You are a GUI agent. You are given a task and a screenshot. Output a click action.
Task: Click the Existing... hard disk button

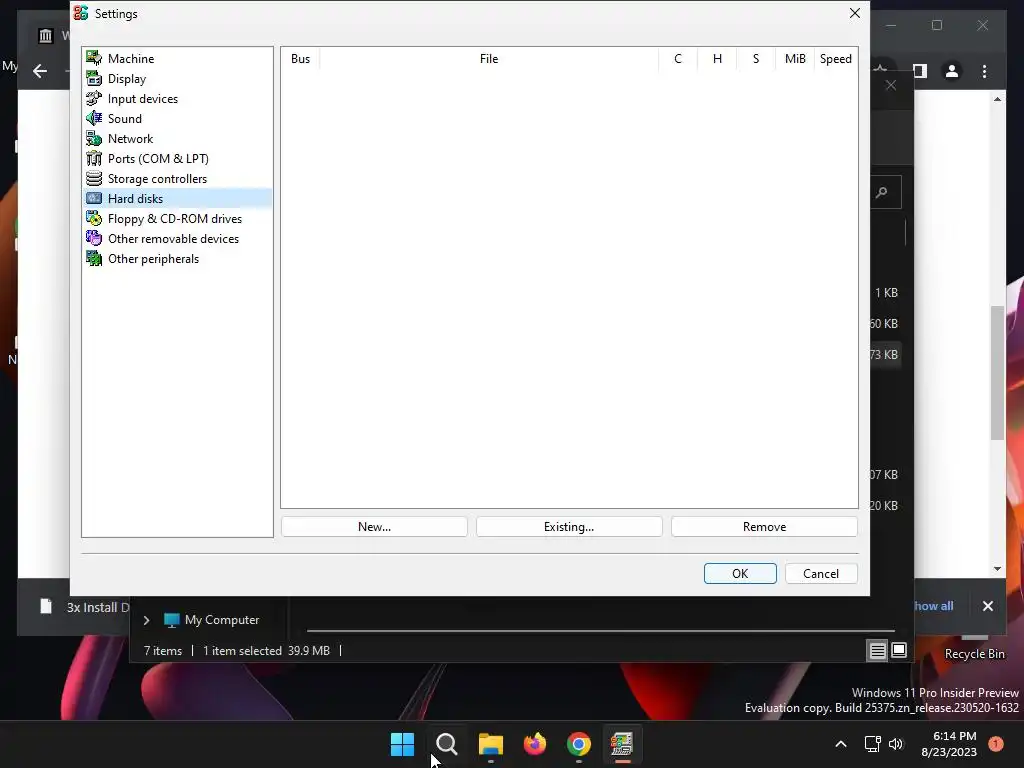click(x=569, y=527)
